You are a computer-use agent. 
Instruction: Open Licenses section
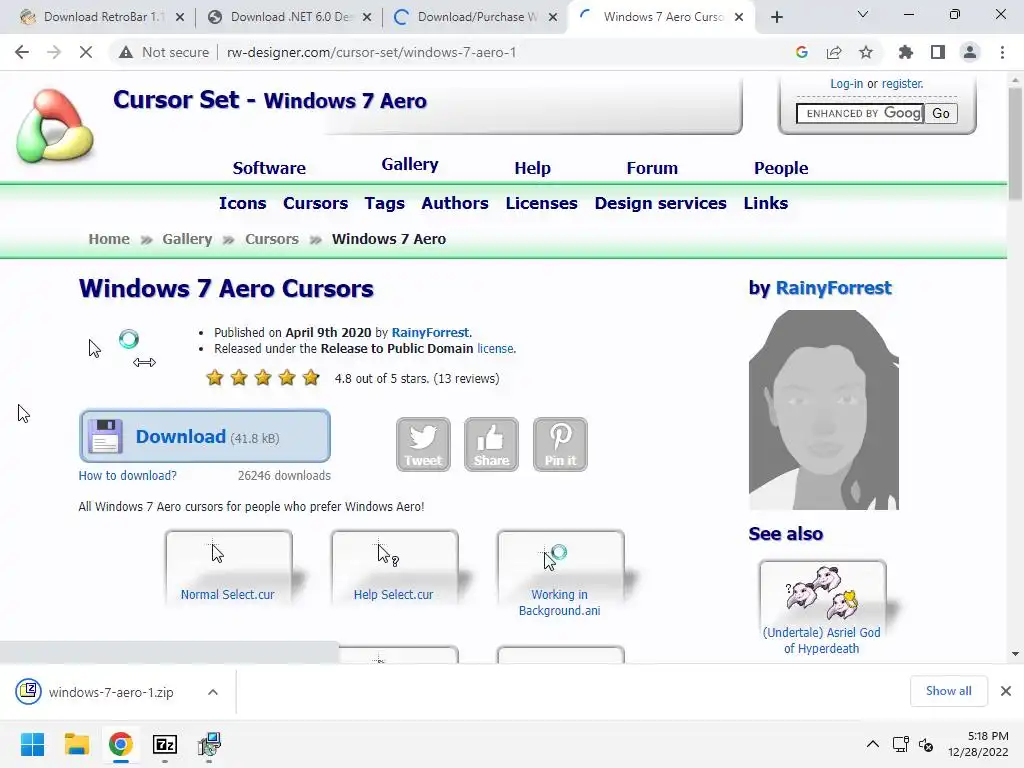[x=541, y=203]
